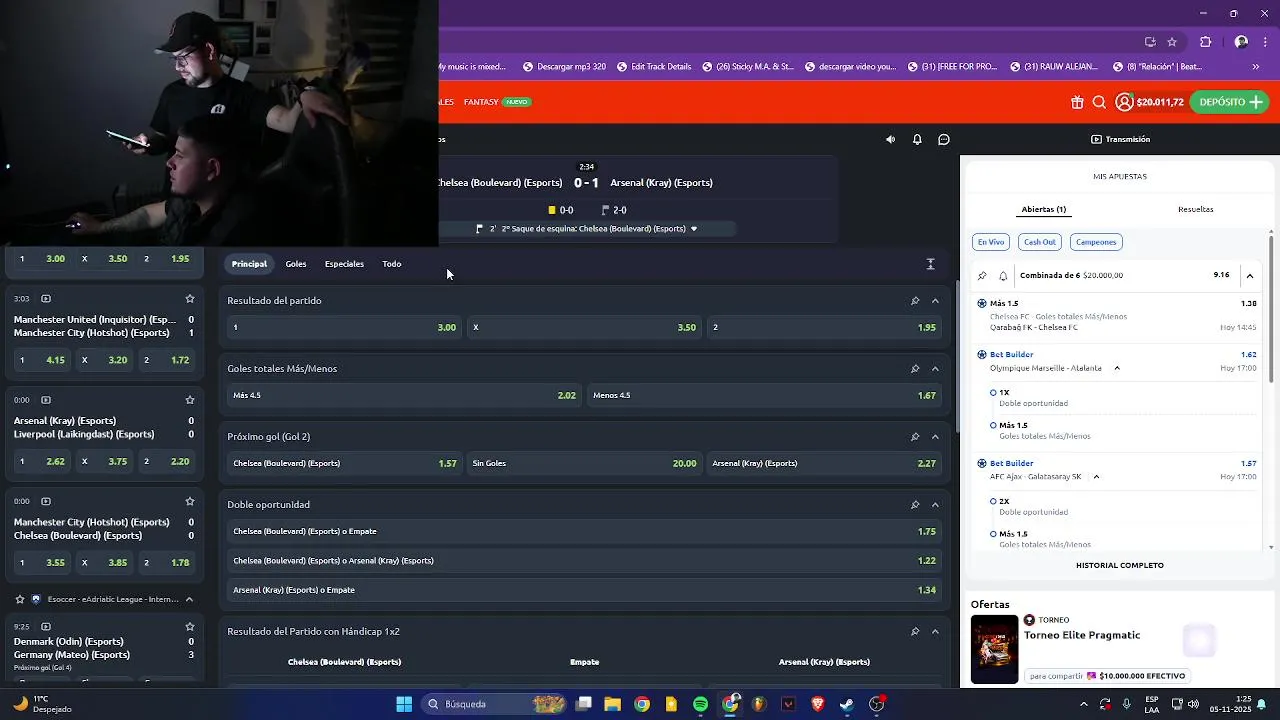Collapse all markets with the collapse icon
The height and width of the screenshot is (720, 1280).
[x=930, y=264]
